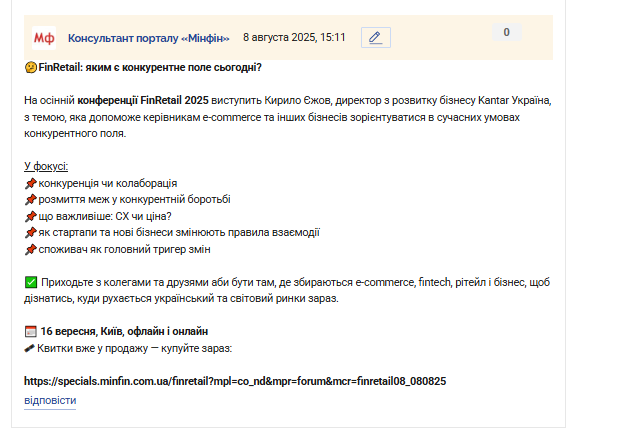Click the thinking face emoji in the title
This screenshot has width=622, height=434.
31,67
